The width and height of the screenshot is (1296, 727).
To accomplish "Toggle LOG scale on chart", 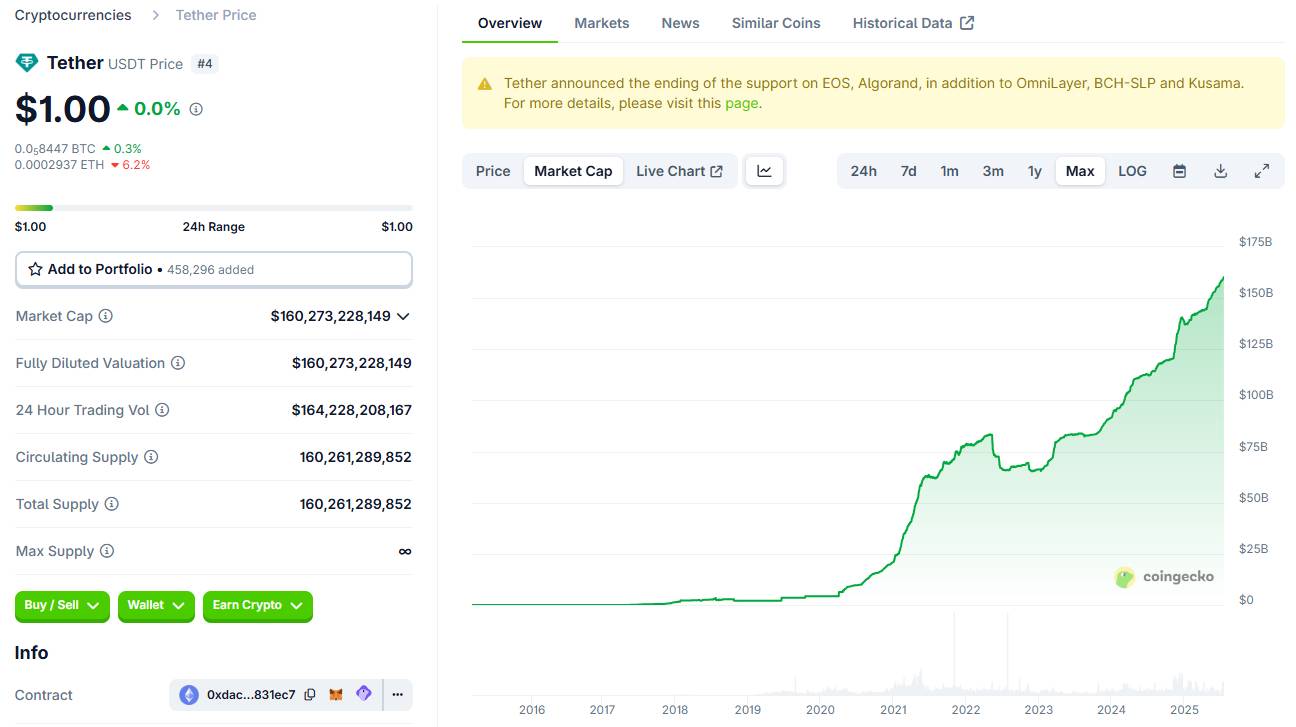I will click(1132, 171).
